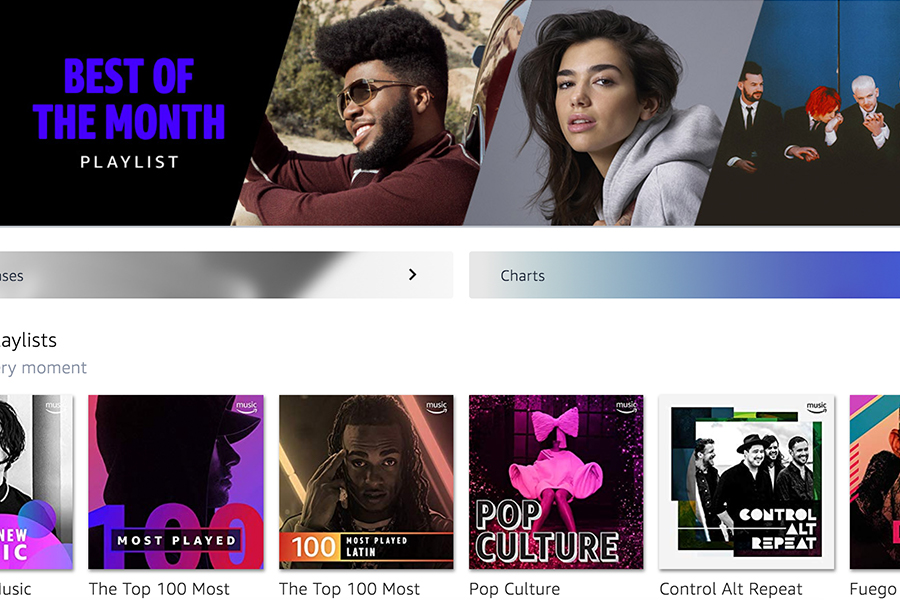The width and height of the screenshot is (900, 600).
Task: Click Amazon music logo on Latin 100 cover
Action: tap(436, 407)
